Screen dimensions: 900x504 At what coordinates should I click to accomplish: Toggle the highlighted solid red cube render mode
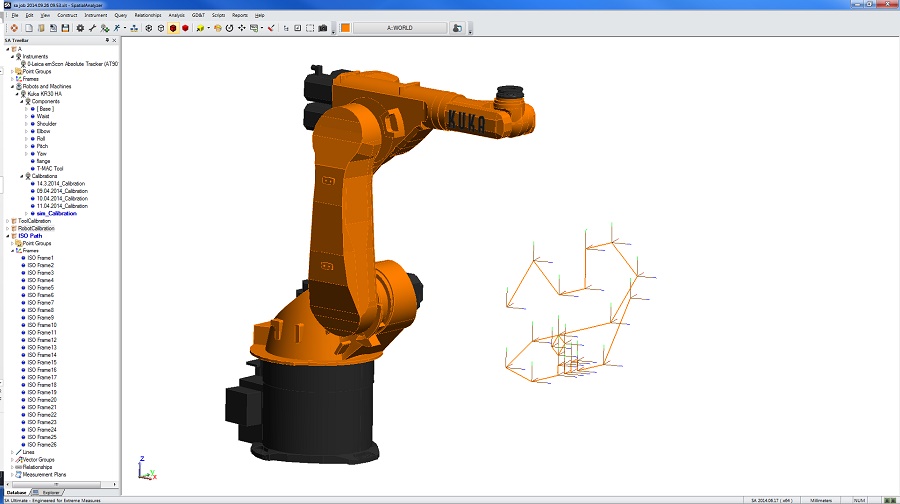point(173,28)
